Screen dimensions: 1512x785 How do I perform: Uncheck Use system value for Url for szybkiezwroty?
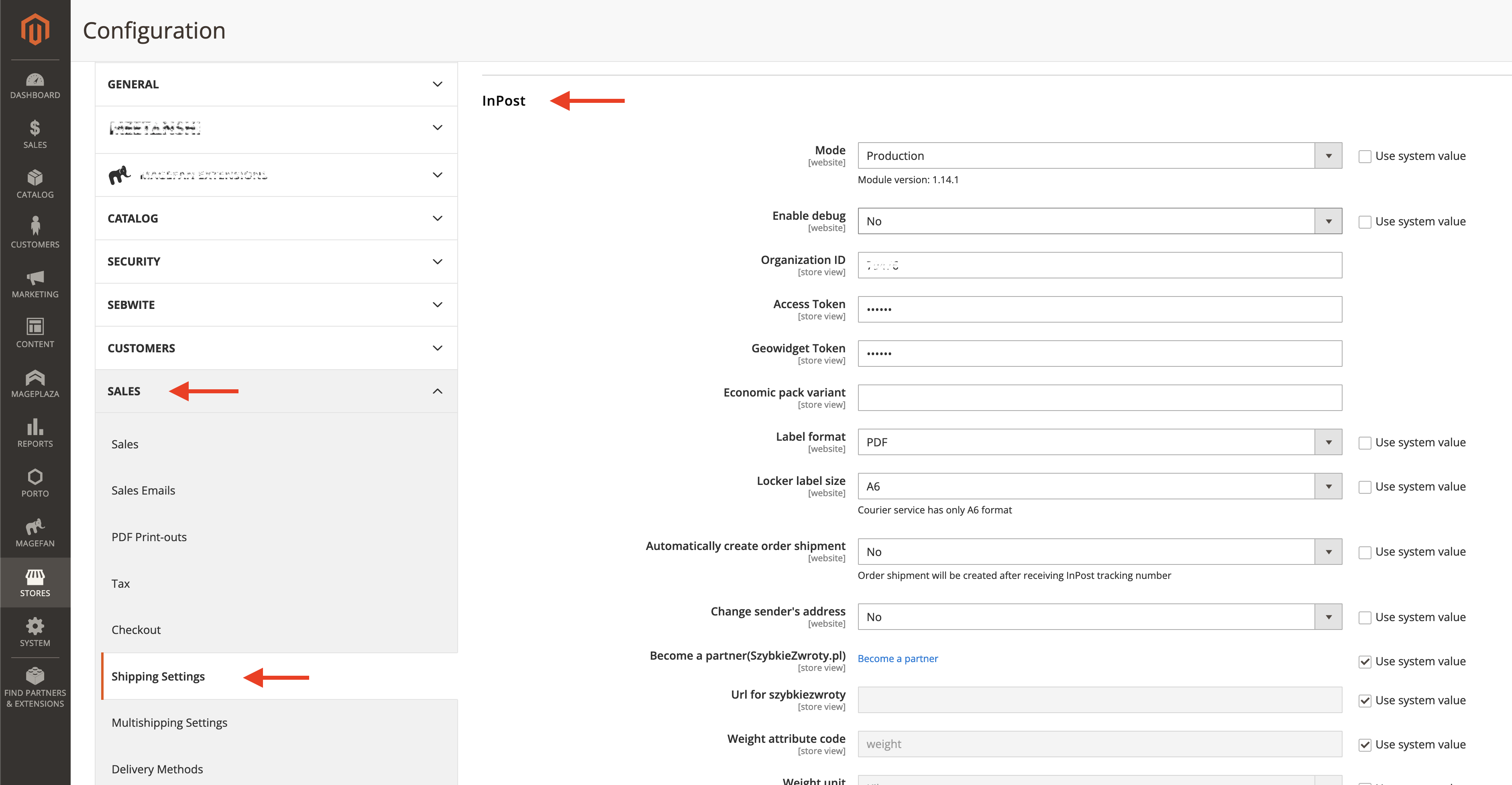pyautogui.click(x=1365, y=701)
